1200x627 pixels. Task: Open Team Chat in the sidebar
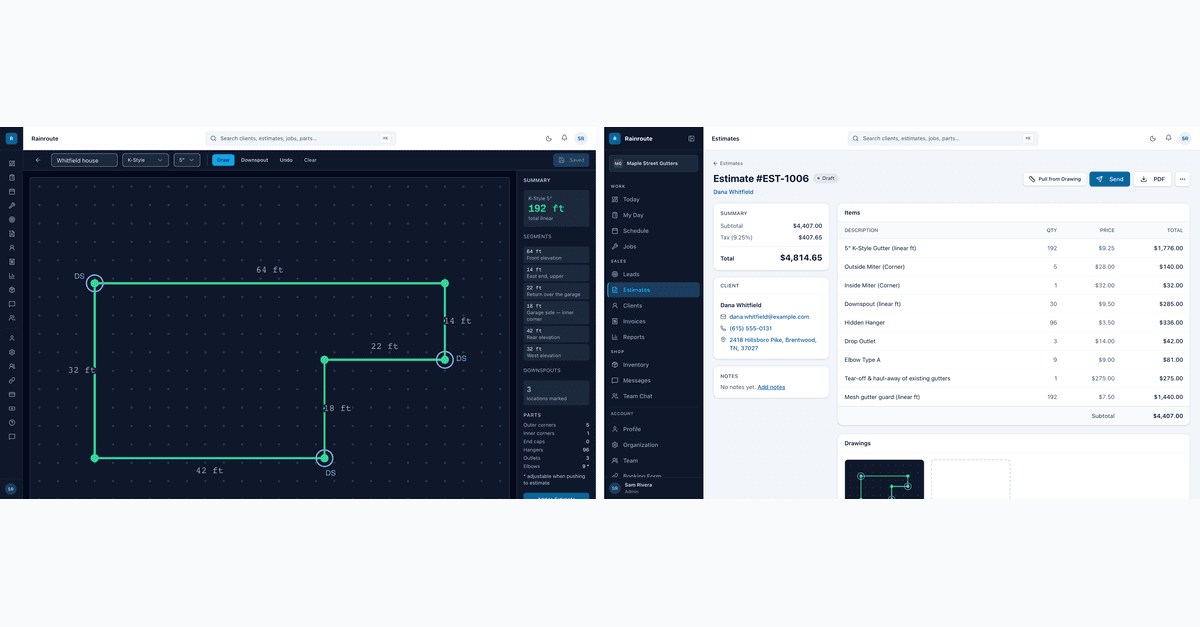653,396
